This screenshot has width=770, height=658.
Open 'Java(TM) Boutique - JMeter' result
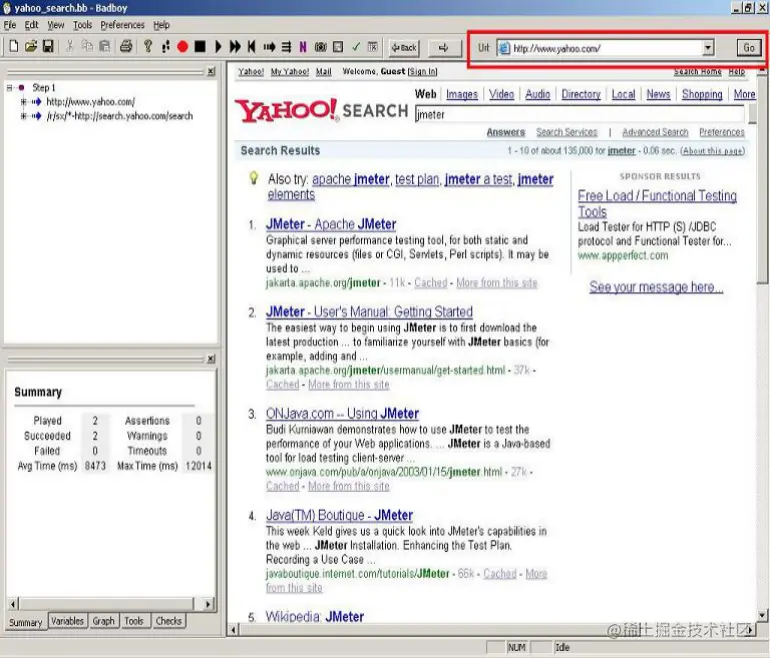pyautogui.click(x=339, y=515)
